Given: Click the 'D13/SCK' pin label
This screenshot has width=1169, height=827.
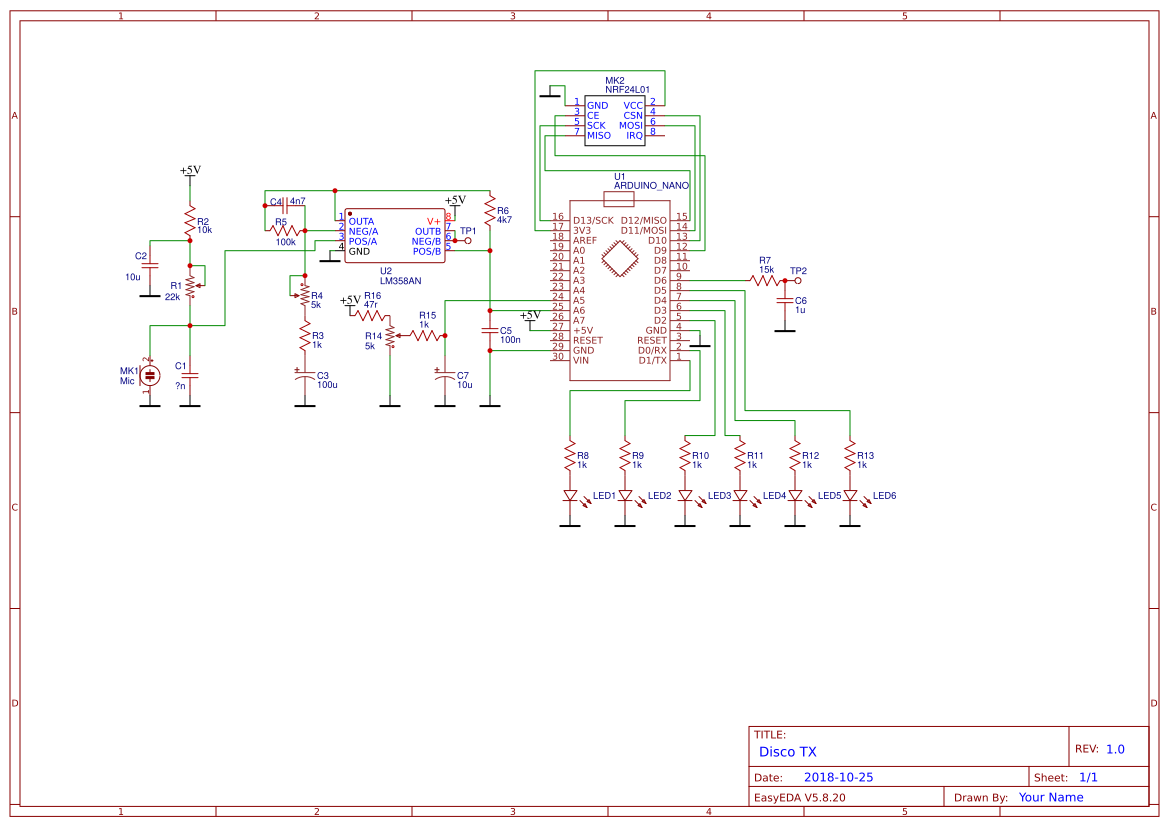Looking at the screenshot, I should 593,221.
